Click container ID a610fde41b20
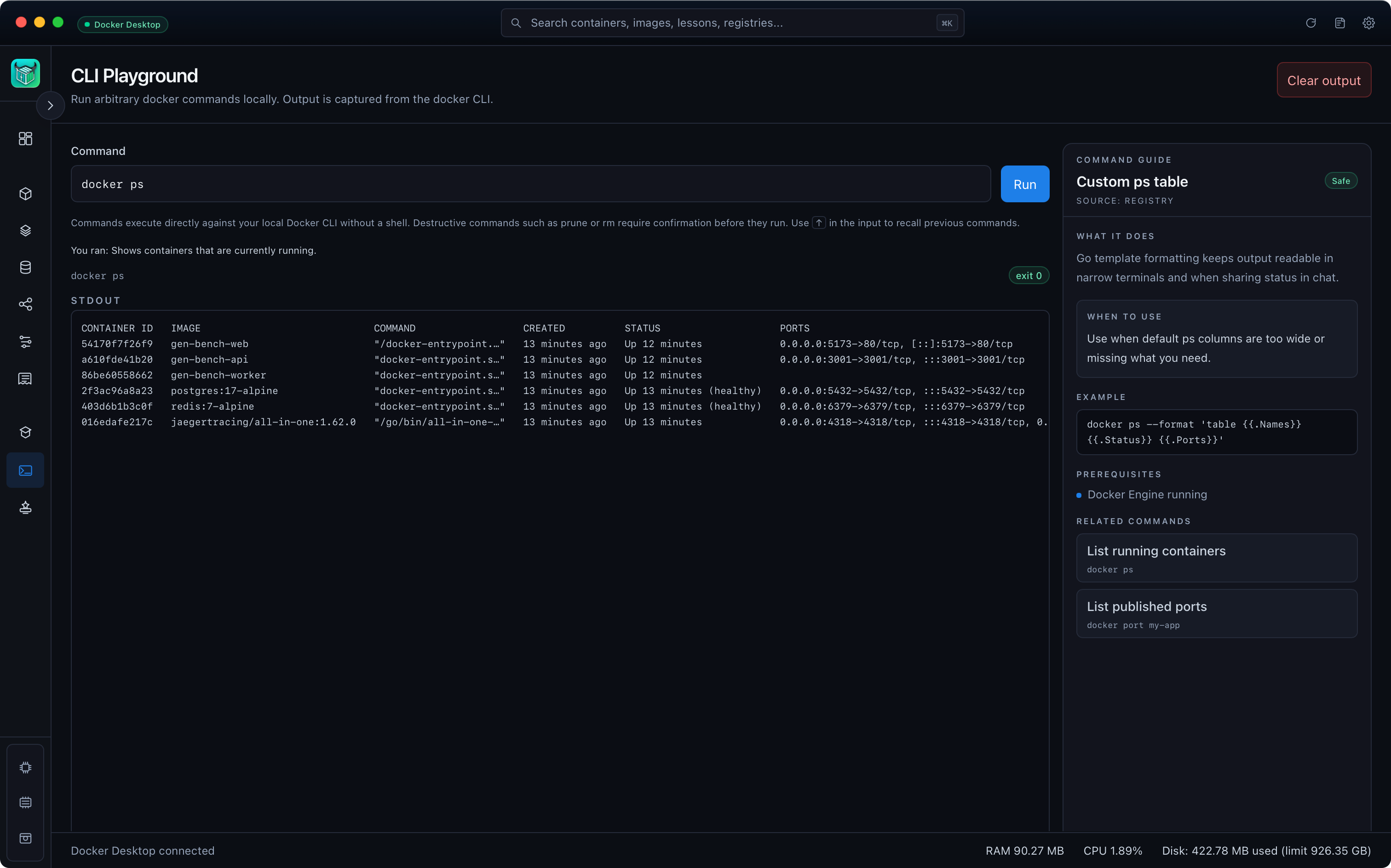Screen dimensions: 1391x868 point(117,360)
